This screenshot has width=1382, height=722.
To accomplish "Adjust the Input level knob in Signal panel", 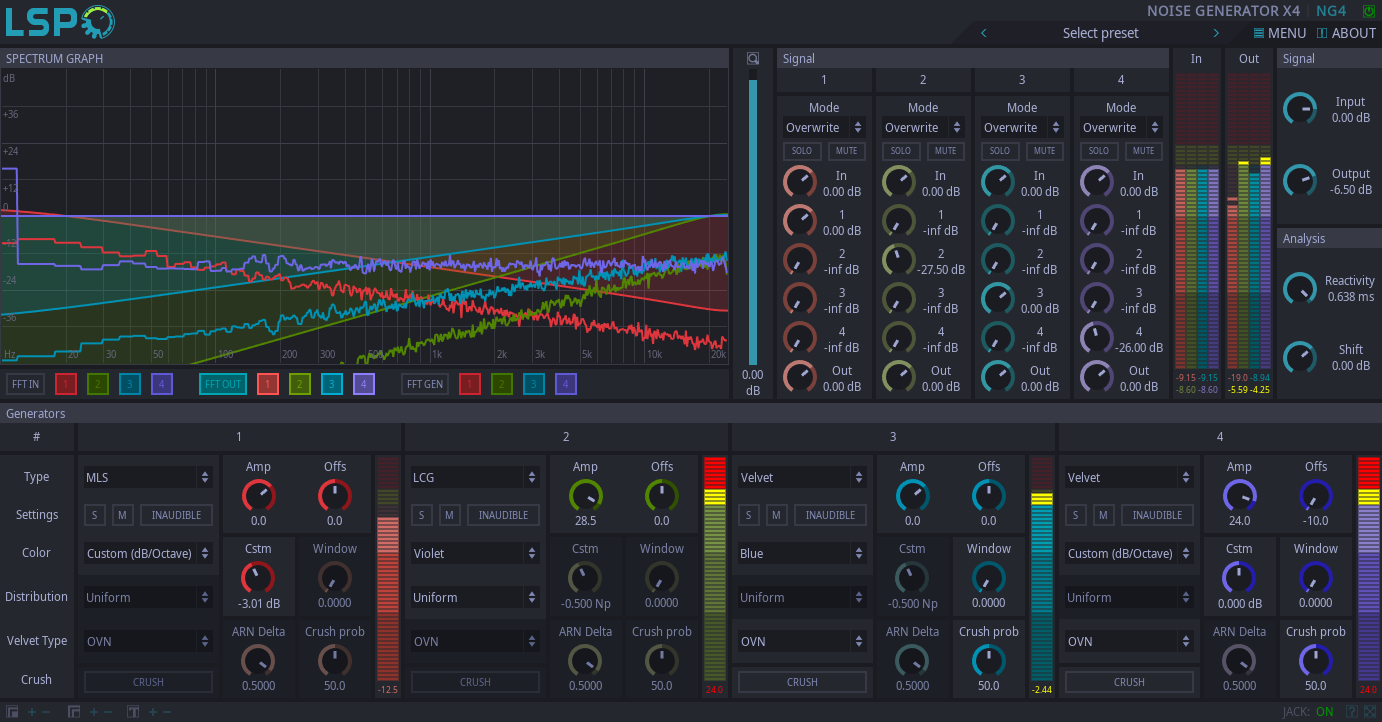I will tap(1300, 108).
